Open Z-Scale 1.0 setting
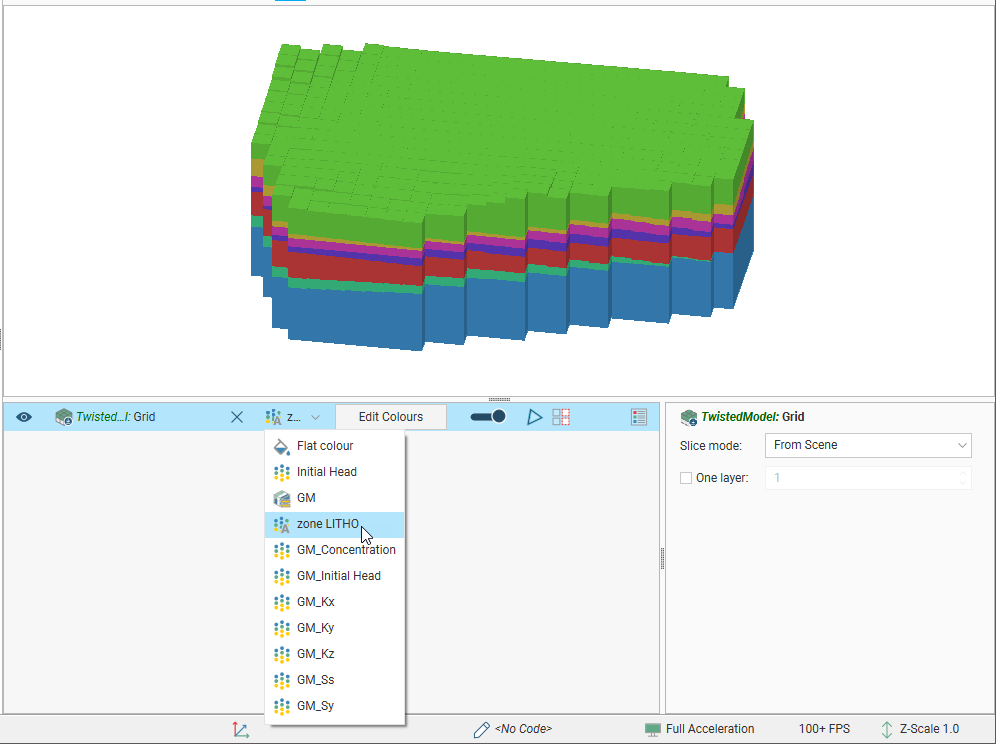This screenshot has height=744, width=996. click(918, 730)
